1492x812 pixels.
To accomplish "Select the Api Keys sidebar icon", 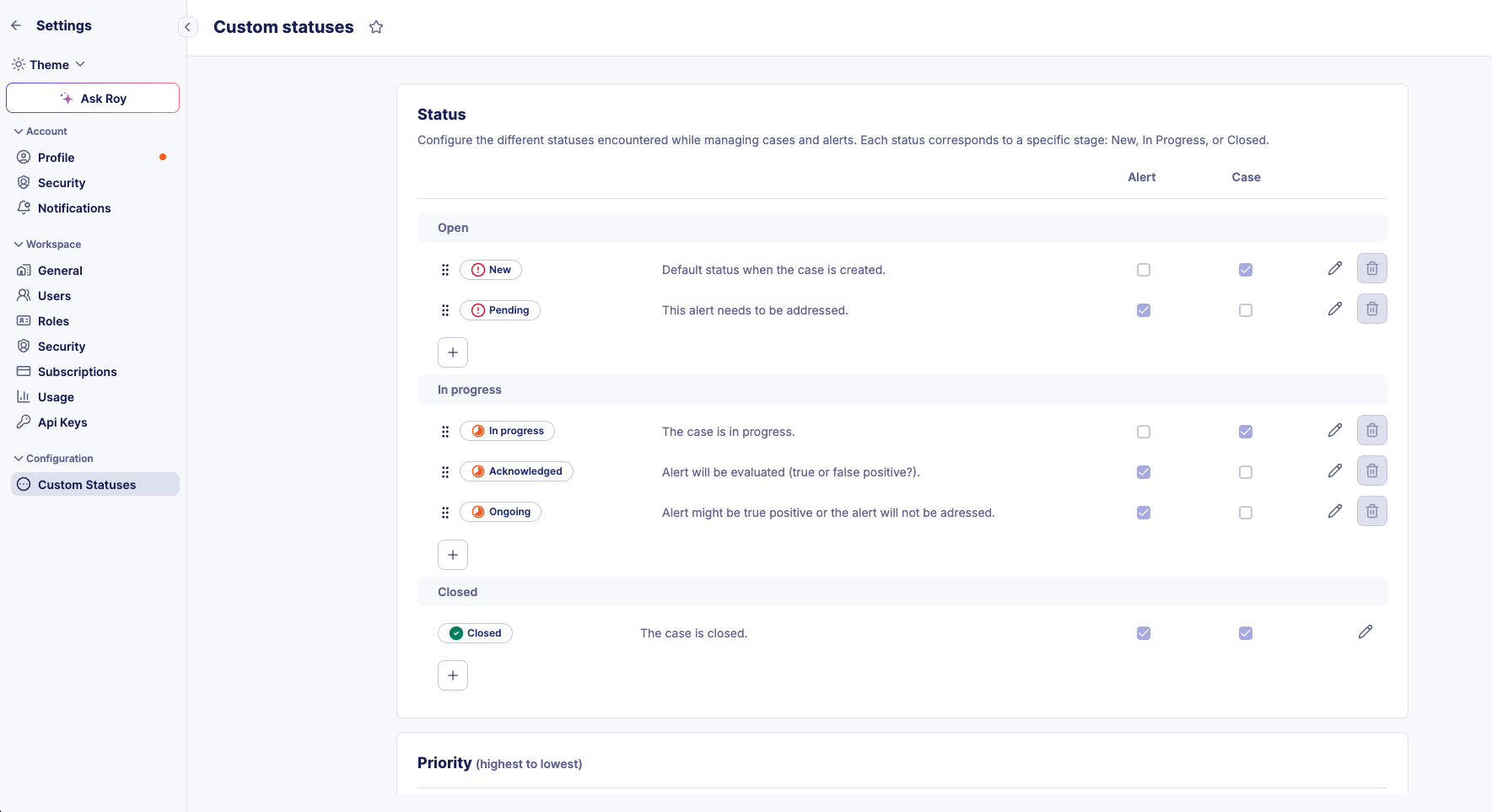I will [x=23, y=422].
